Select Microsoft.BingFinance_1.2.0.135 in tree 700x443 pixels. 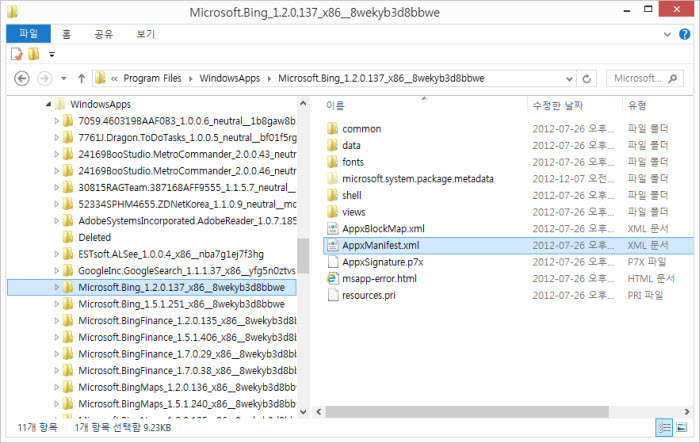click(x=187, y=321)
